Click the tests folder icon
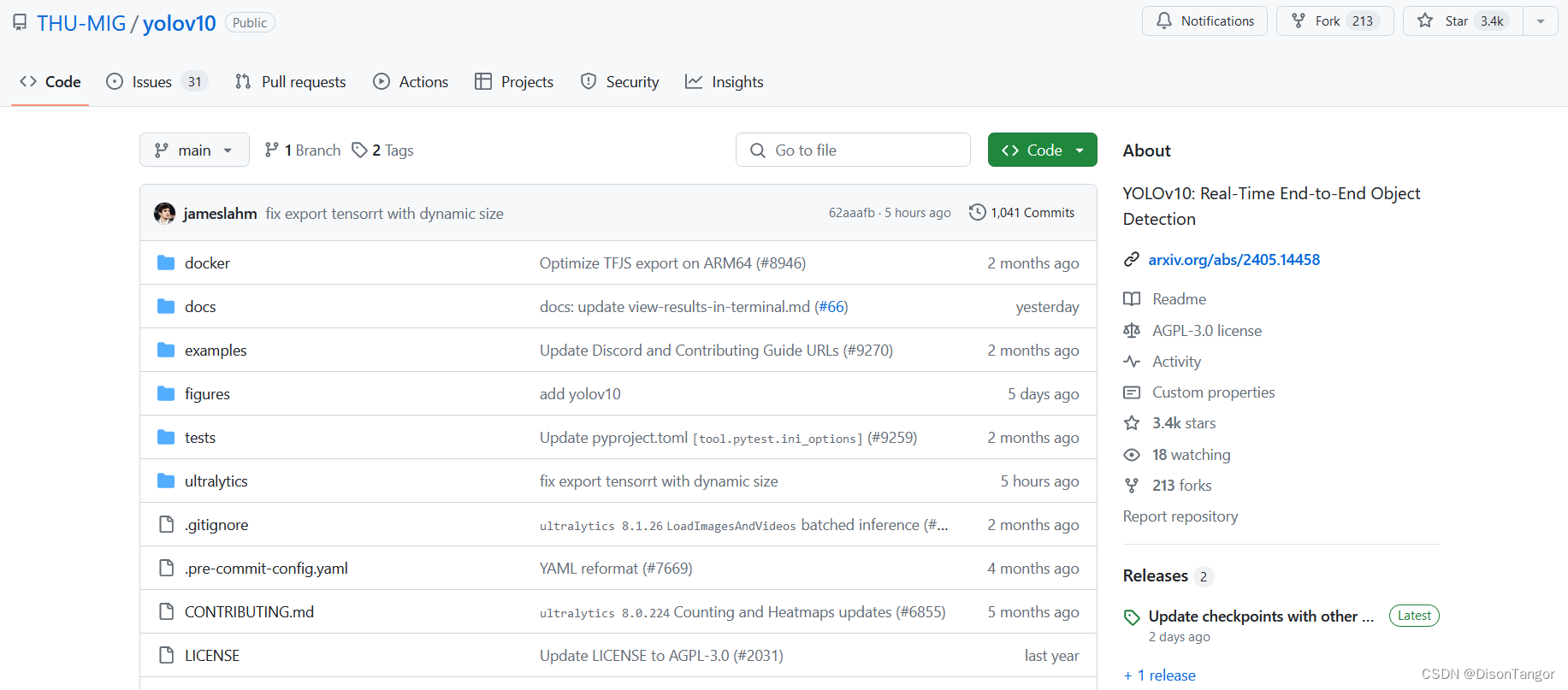The width and height of the screenshot is (1568, 690). click(x=166, y=437)
